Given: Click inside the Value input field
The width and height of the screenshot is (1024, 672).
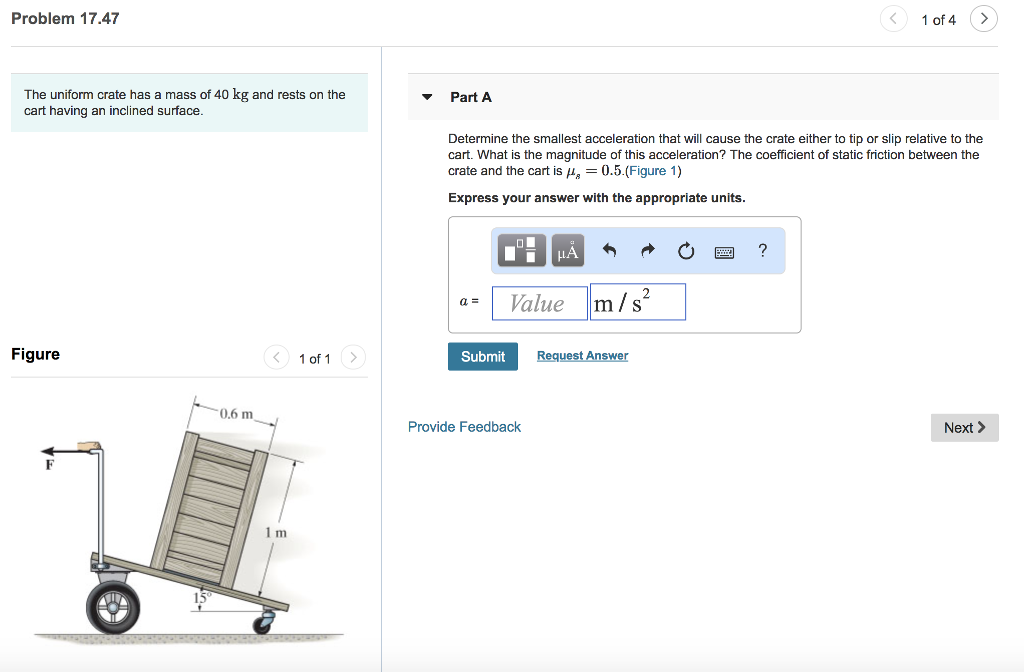Looking at the screenshot, I should tap(539, 301).
